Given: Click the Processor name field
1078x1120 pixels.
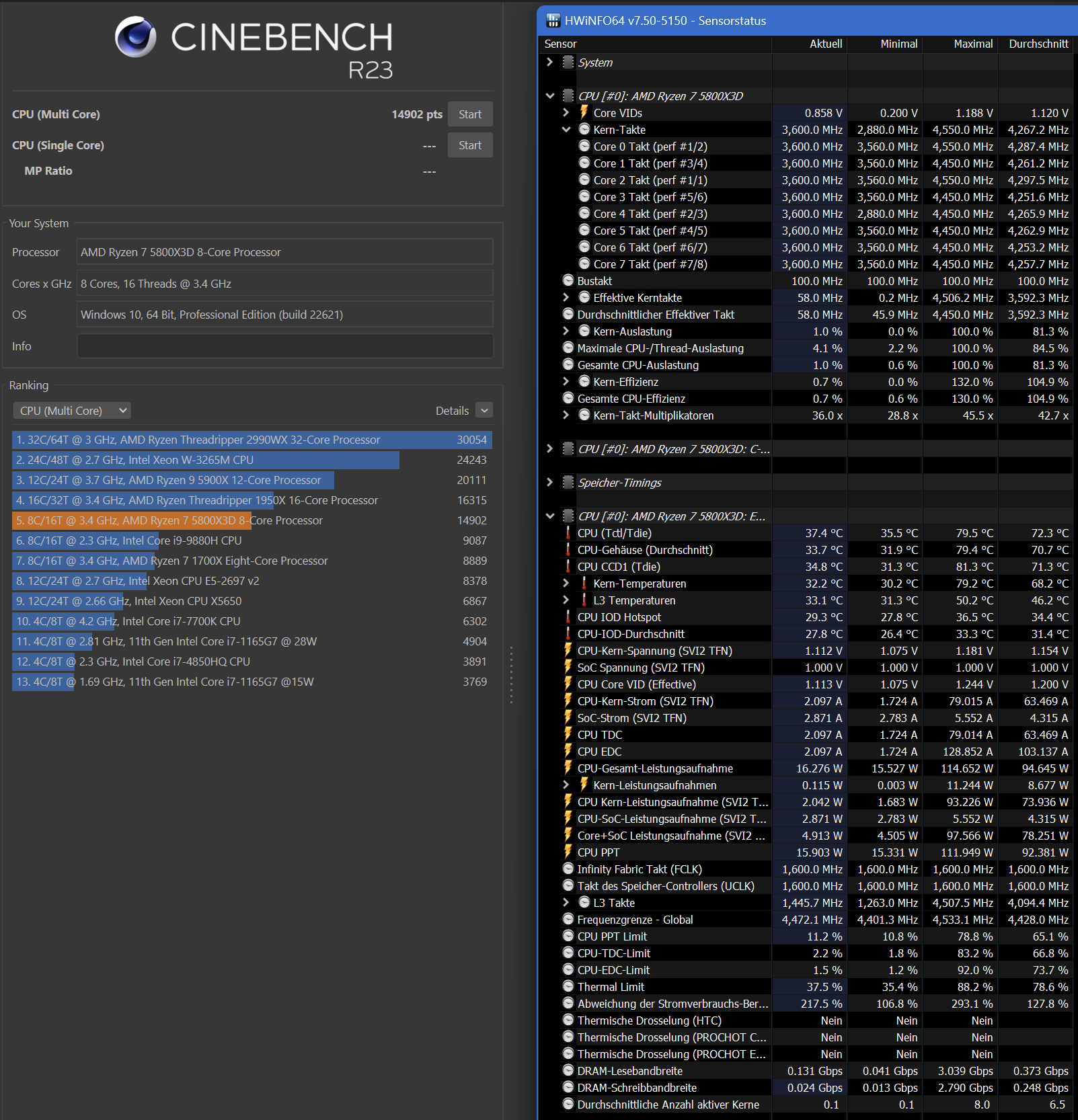Looking at the screenshot, I should pyautogui.click(x=285, y=252).
